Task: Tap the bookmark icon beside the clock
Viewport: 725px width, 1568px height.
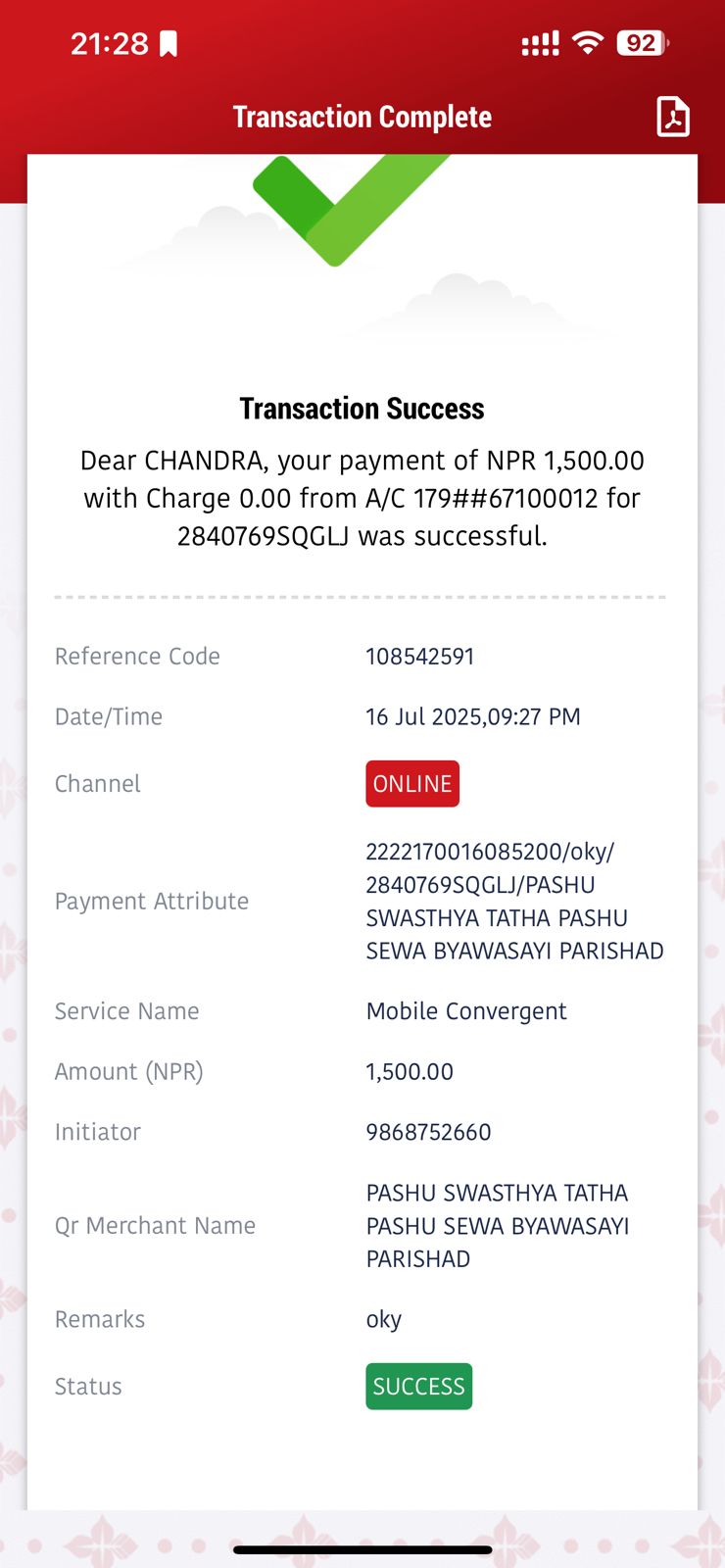Action: pos(169,44)
